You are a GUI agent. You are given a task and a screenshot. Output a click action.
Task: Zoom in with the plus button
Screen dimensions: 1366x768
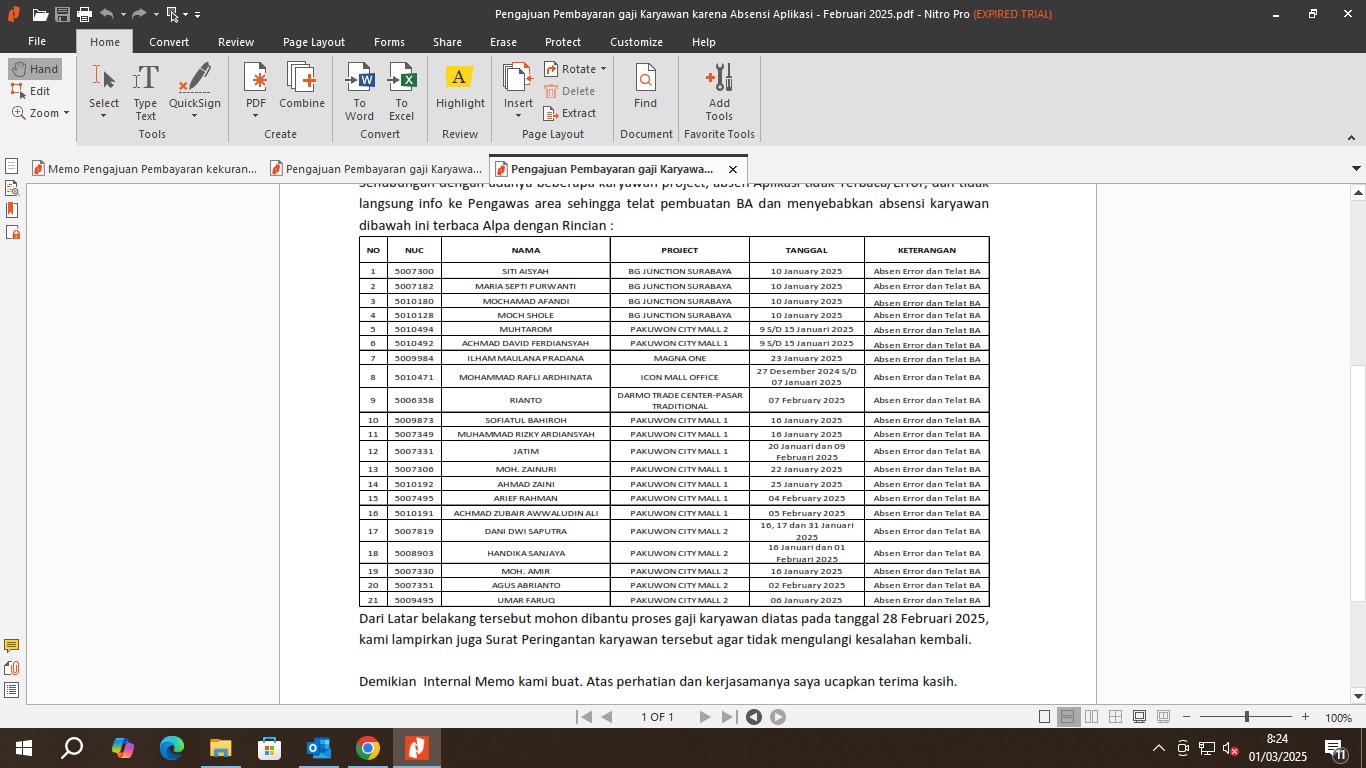(x=1305, y=717)
